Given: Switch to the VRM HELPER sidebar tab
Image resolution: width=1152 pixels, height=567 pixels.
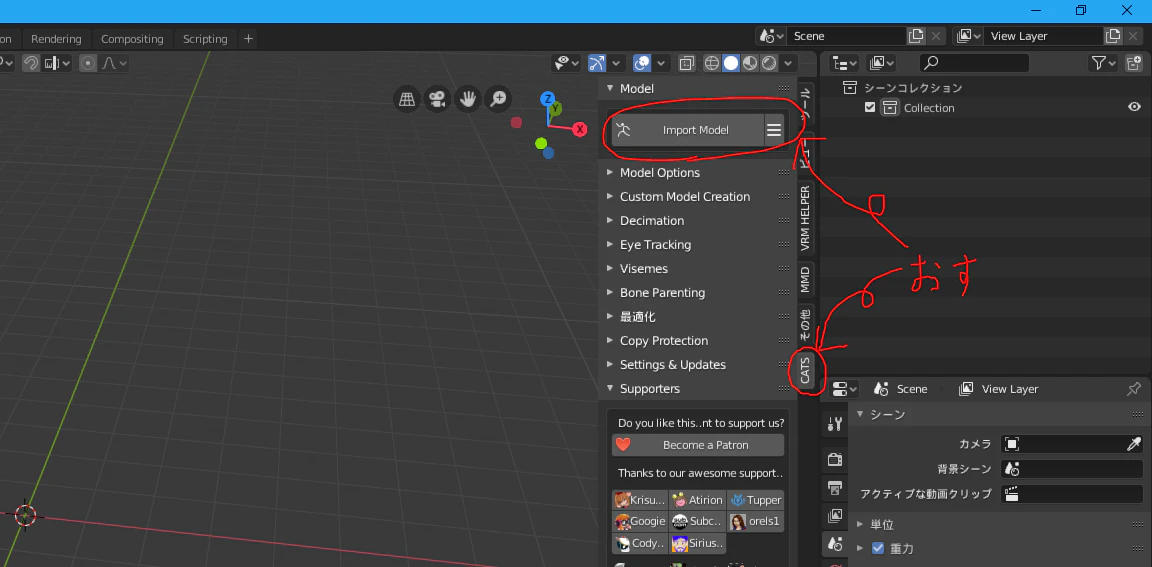Looking at the screenshot, I should 806,217.
